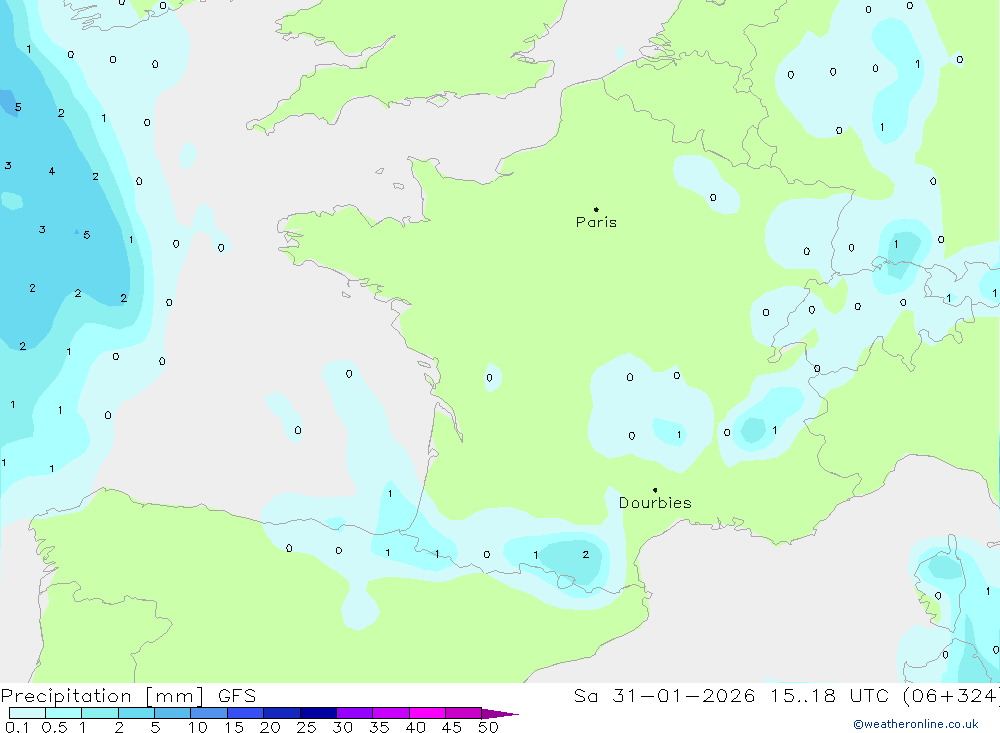
Task: Click the Paris city label
Action: (596, 222)
